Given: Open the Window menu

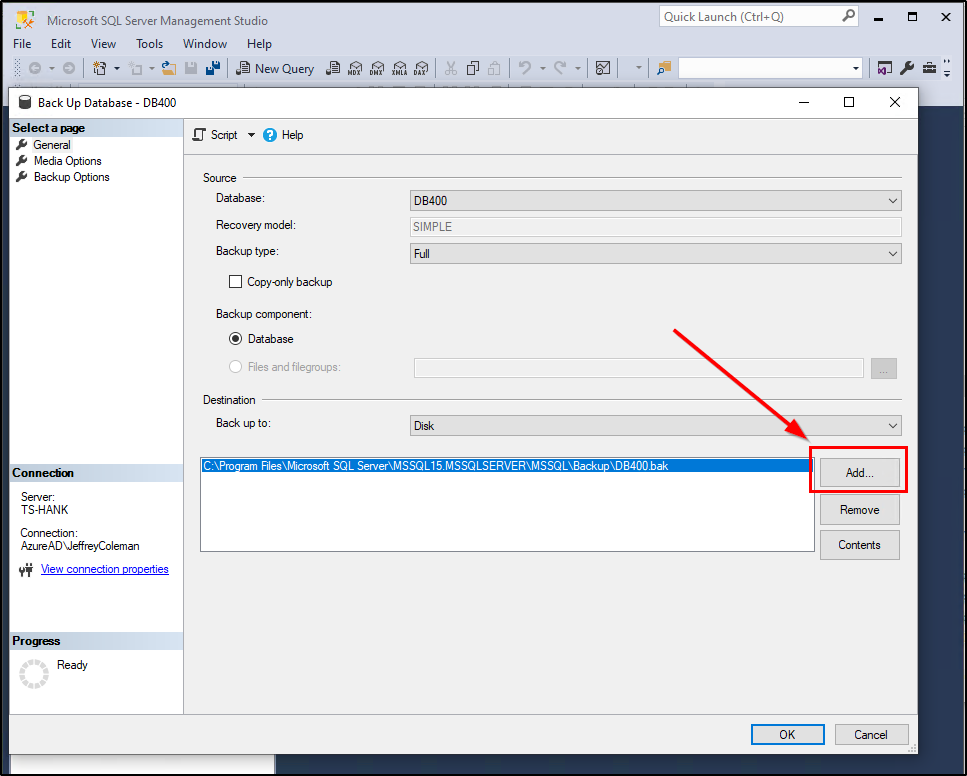Looking at the screenshot, I should tap(205, 44).
